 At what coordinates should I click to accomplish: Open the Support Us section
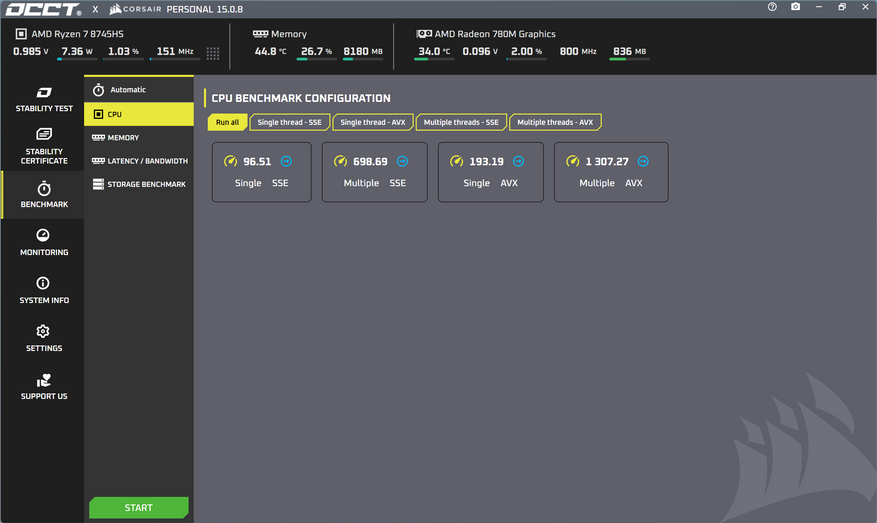44,387
